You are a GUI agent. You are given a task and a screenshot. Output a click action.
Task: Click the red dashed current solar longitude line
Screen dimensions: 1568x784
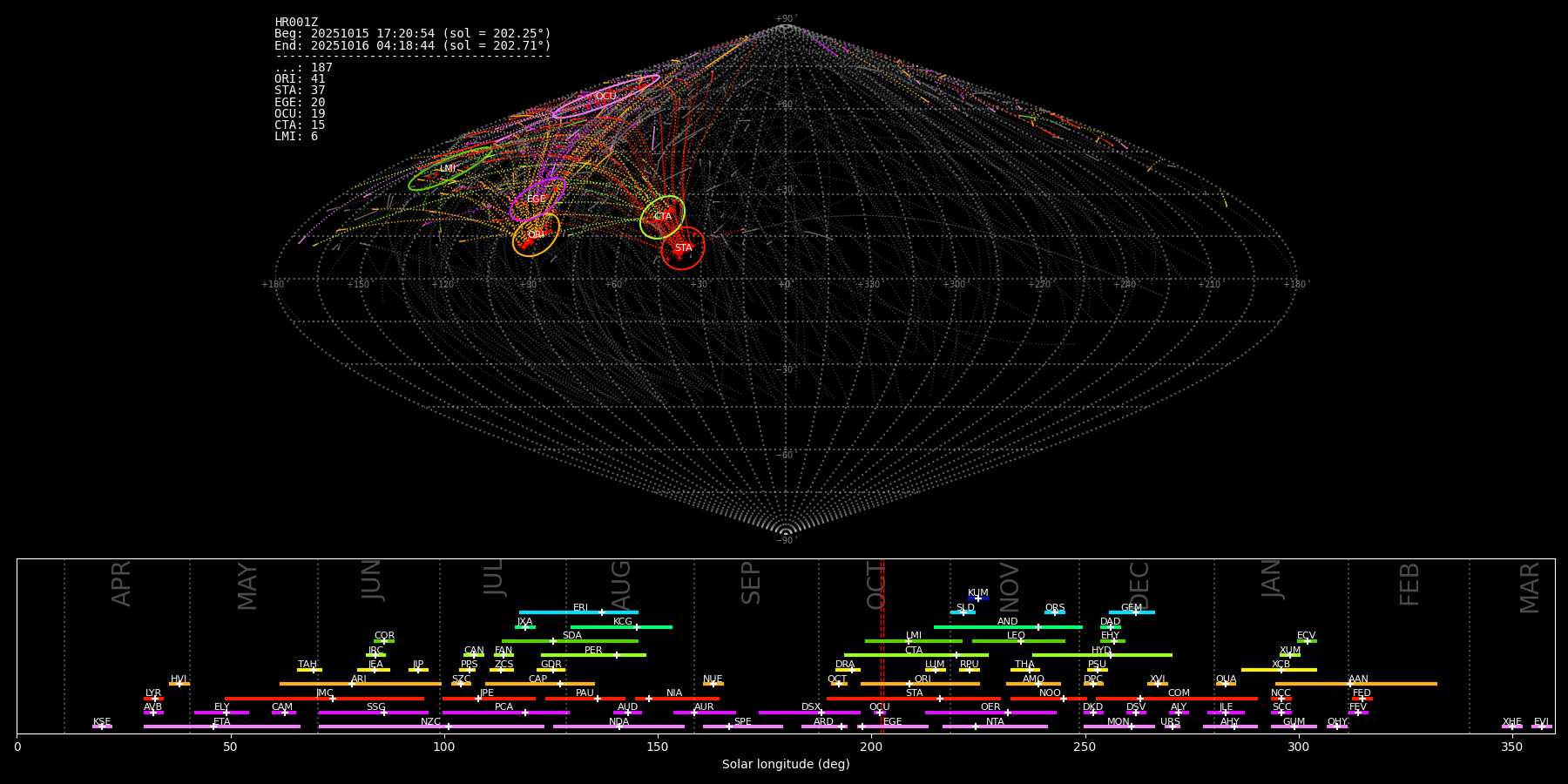[x=882, y=645]
